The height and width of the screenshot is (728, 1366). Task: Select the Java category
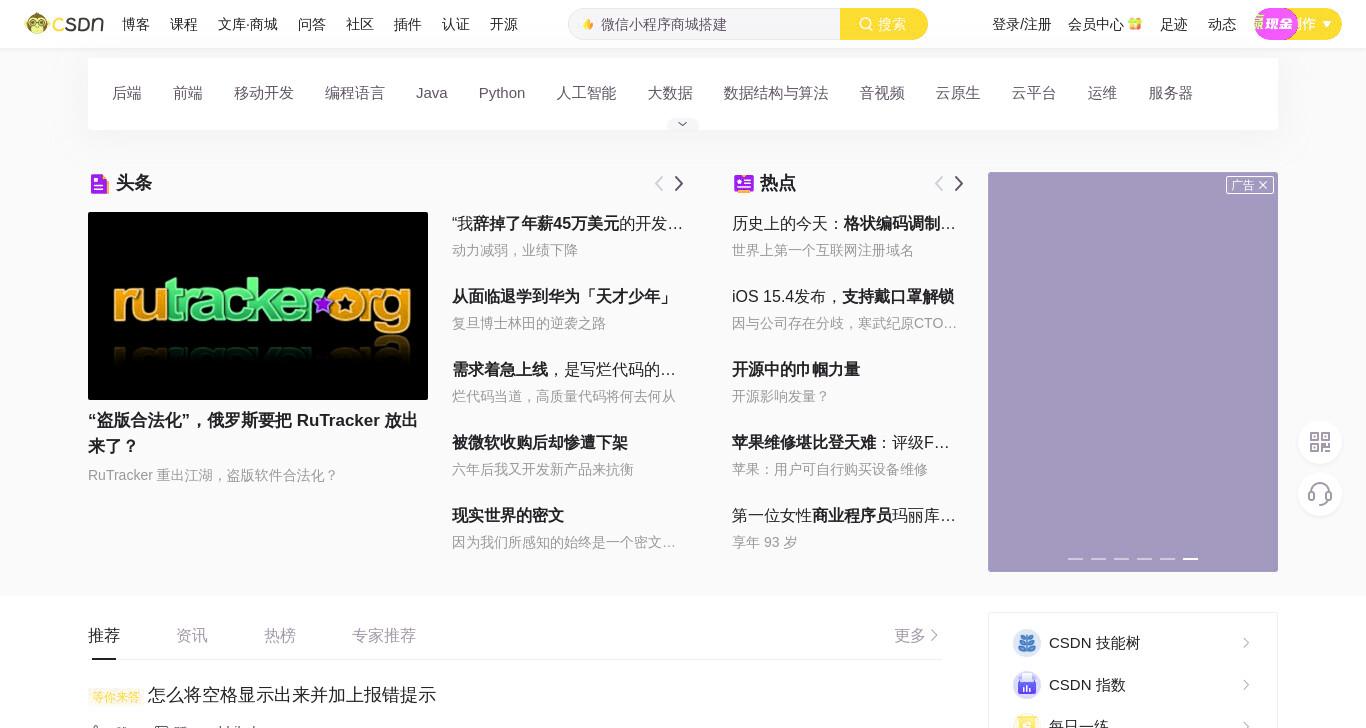(432, 93)
